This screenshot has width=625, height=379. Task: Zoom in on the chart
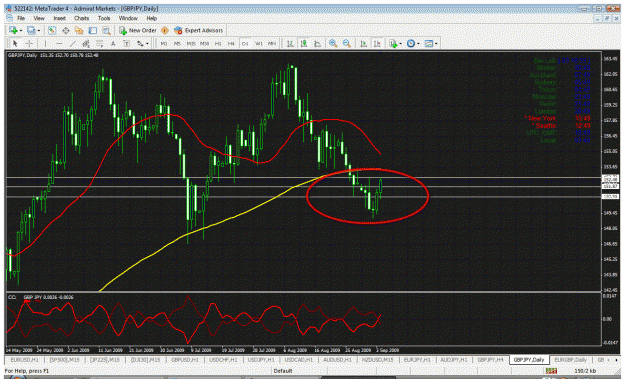point(333,43)
